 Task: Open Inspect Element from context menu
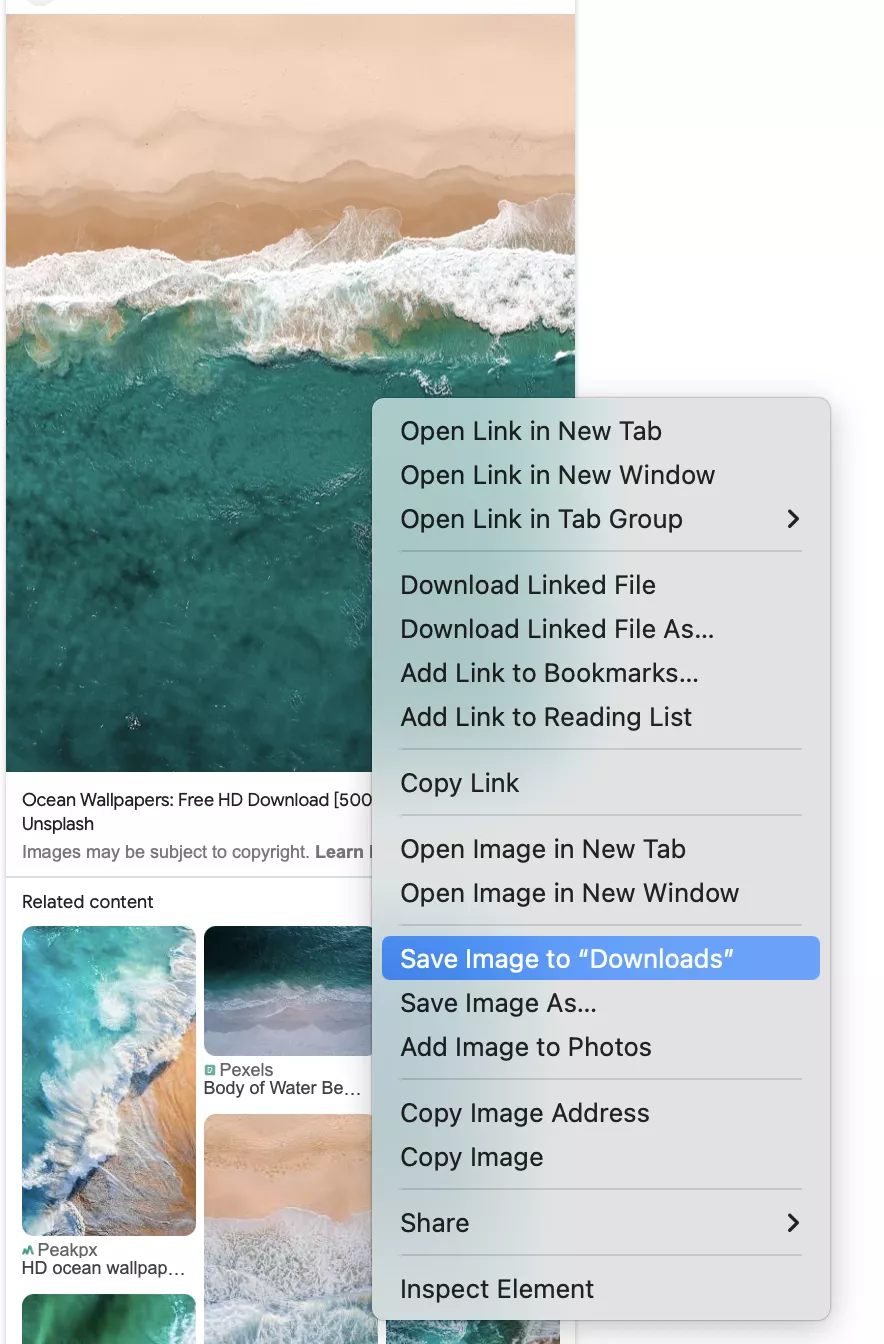click(497, 1289)
